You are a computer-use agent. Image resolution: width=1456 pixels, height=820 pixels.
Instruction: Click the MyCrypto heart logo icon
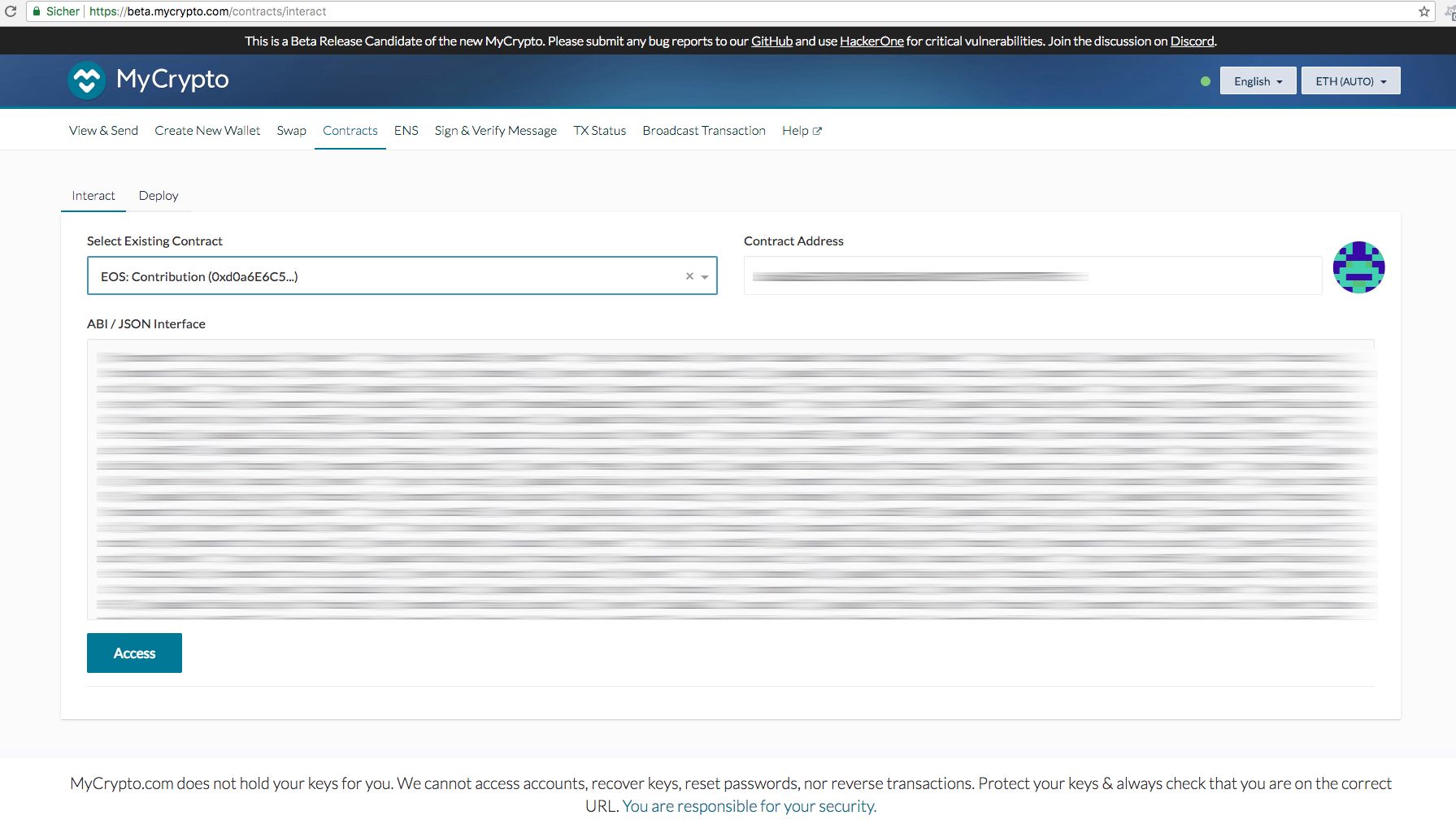click(x=87, y=80)
